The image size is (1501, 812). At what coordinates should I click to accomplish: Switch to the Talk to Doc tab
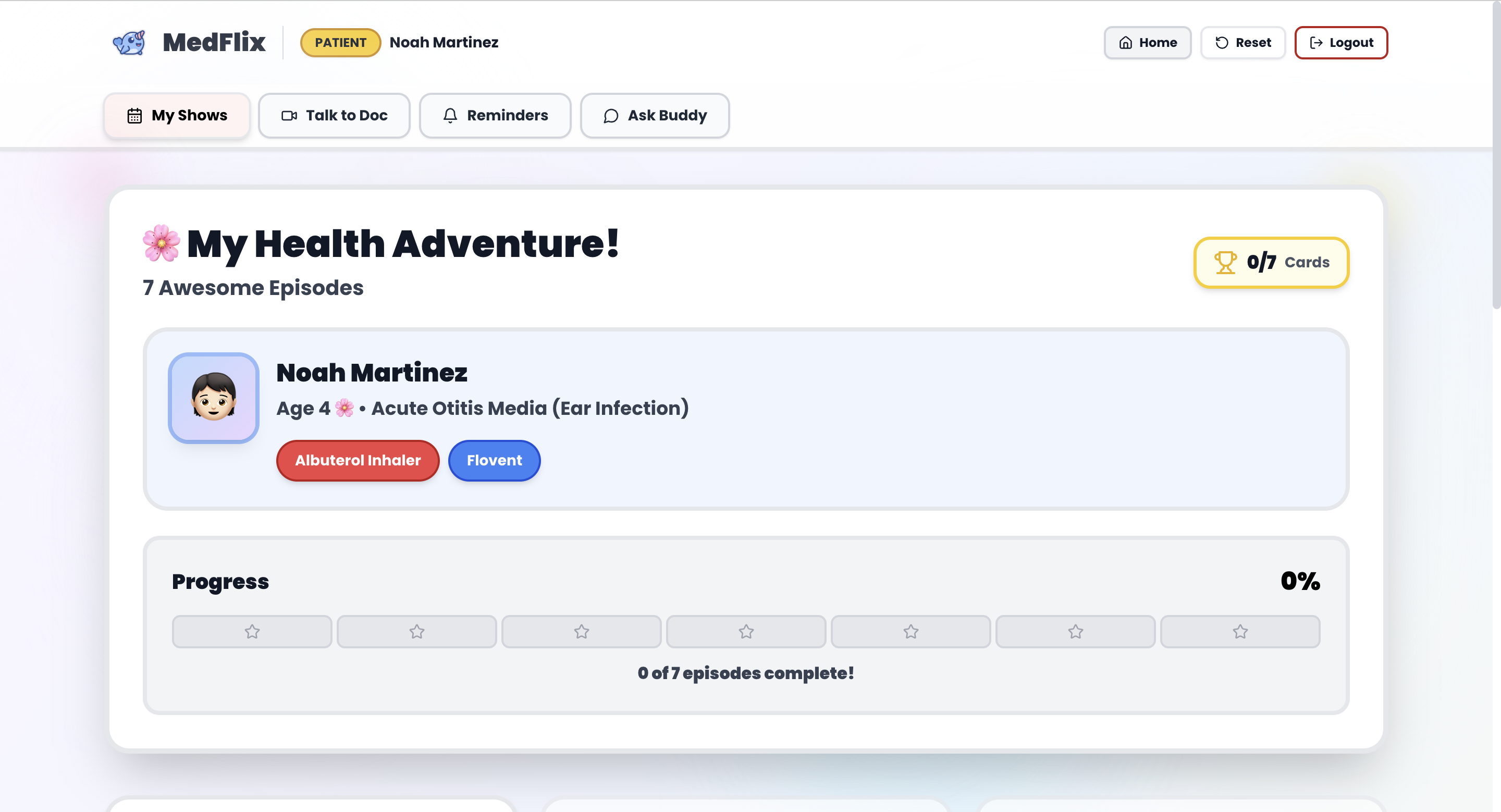(335, 115)
